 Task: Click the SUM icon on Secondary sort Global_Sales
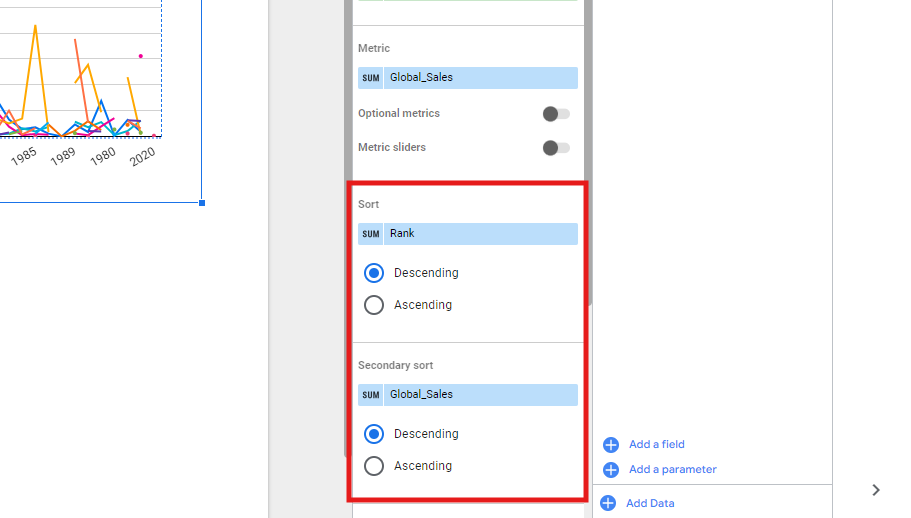click(371, 395)
